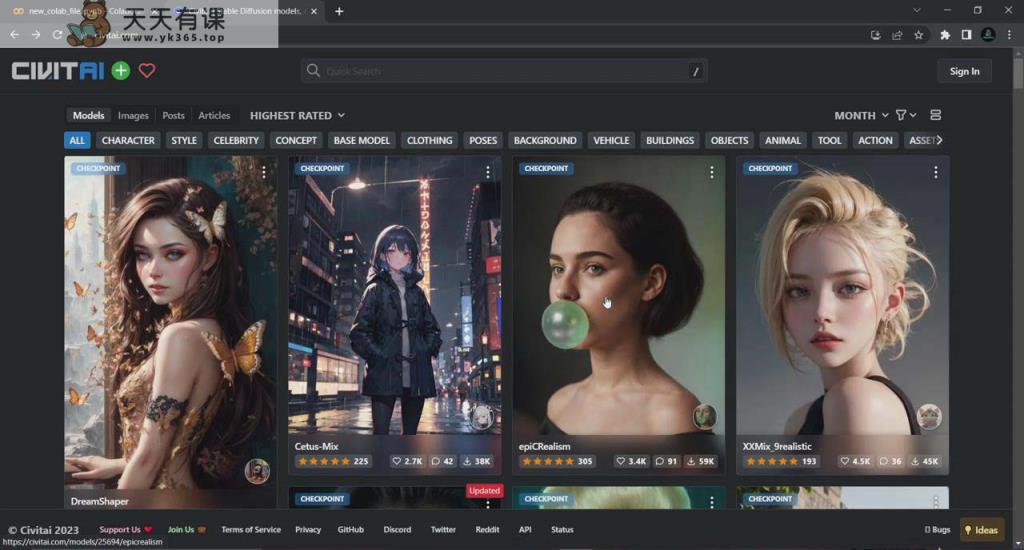Select the VEHICLE category filter
Image resolution: width=1024 pixels, height=550 pixels.
(611, 140)
